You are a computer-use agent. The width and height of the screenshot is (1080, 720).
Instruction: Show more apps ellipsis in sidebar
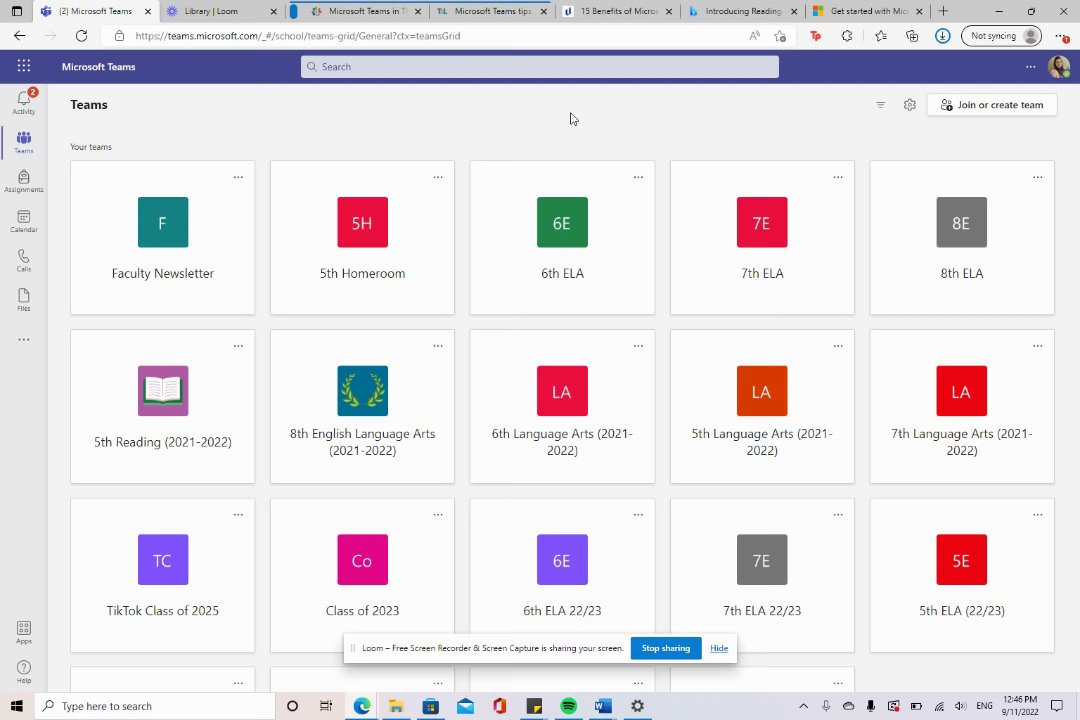point(24,340)
